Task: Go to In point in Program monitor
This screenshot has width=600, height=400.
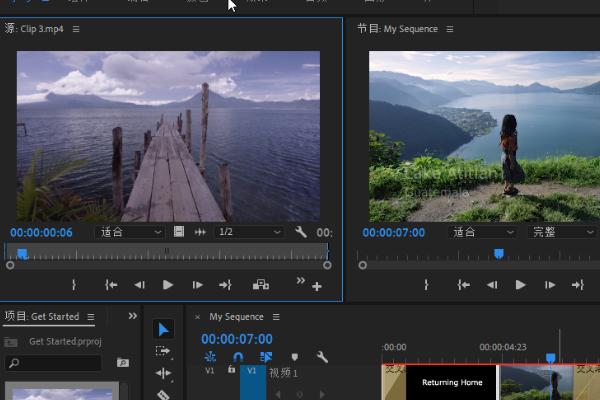Action: [x=463, y=285]
